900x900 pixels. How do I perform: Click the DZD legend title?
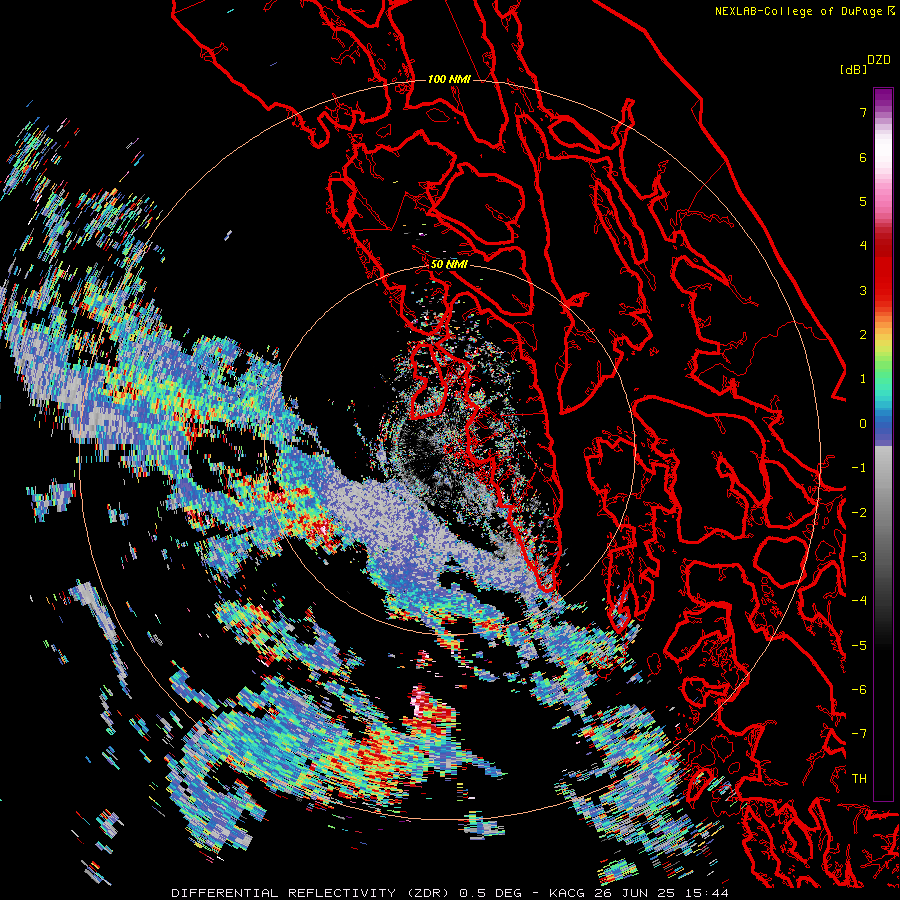click(x=879, y=60)
